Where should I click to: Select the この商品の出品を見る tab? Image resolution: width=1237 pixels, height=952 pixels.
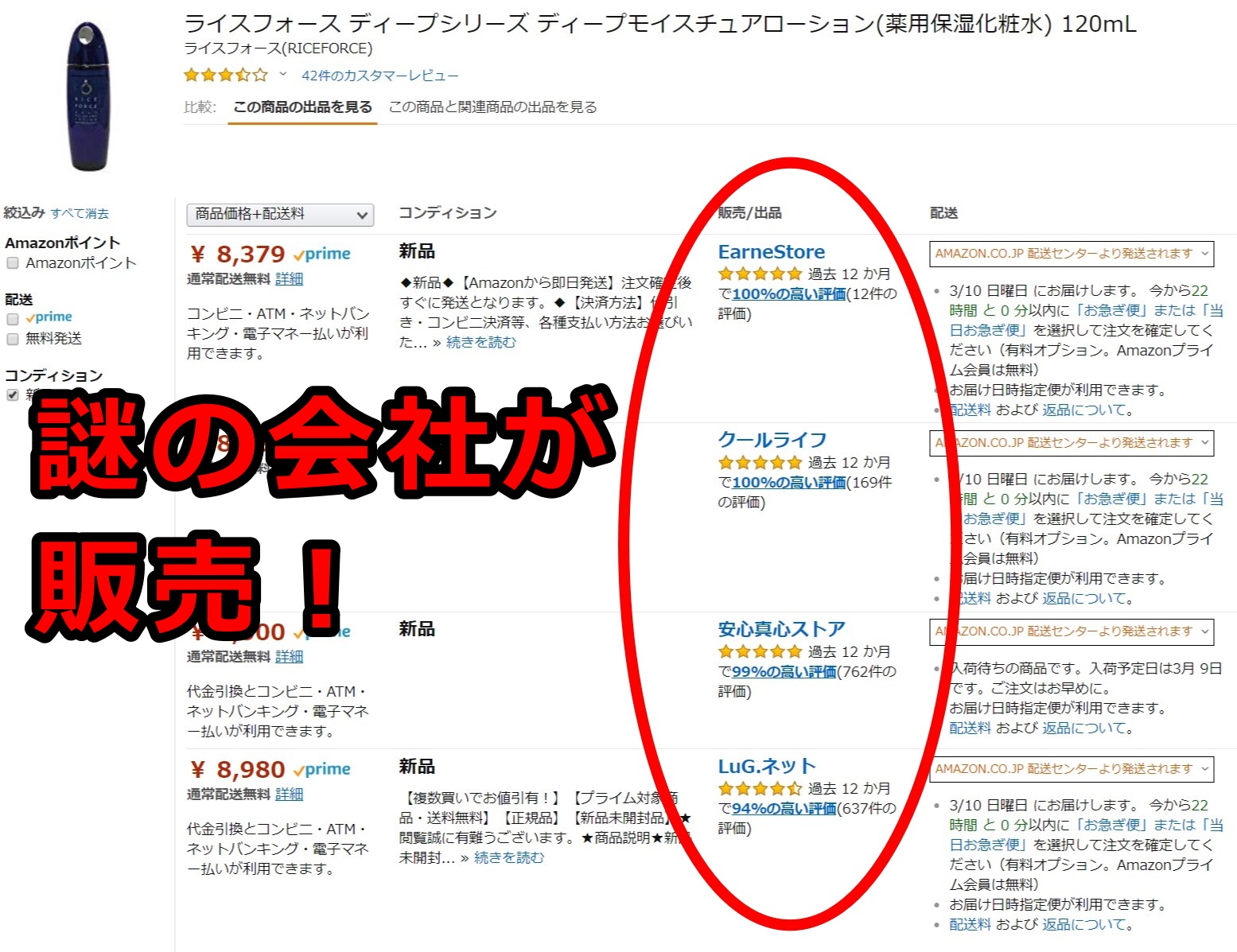click(x=302, y=107)
